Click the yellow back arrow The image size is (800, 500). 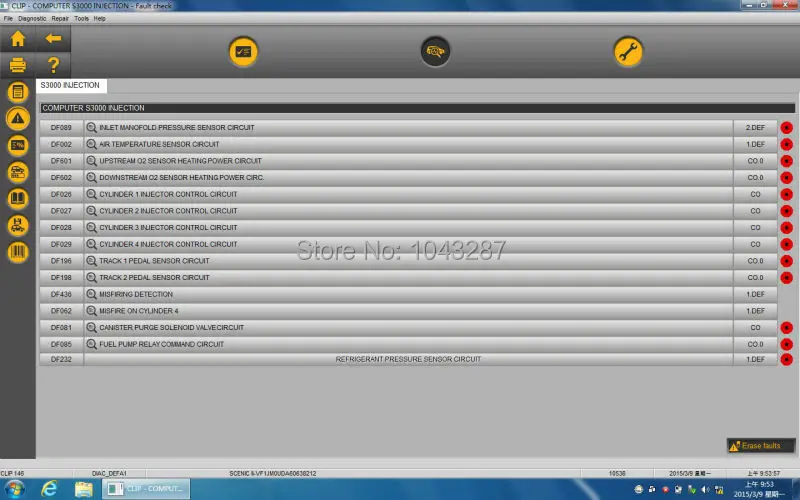click(53, 39)
